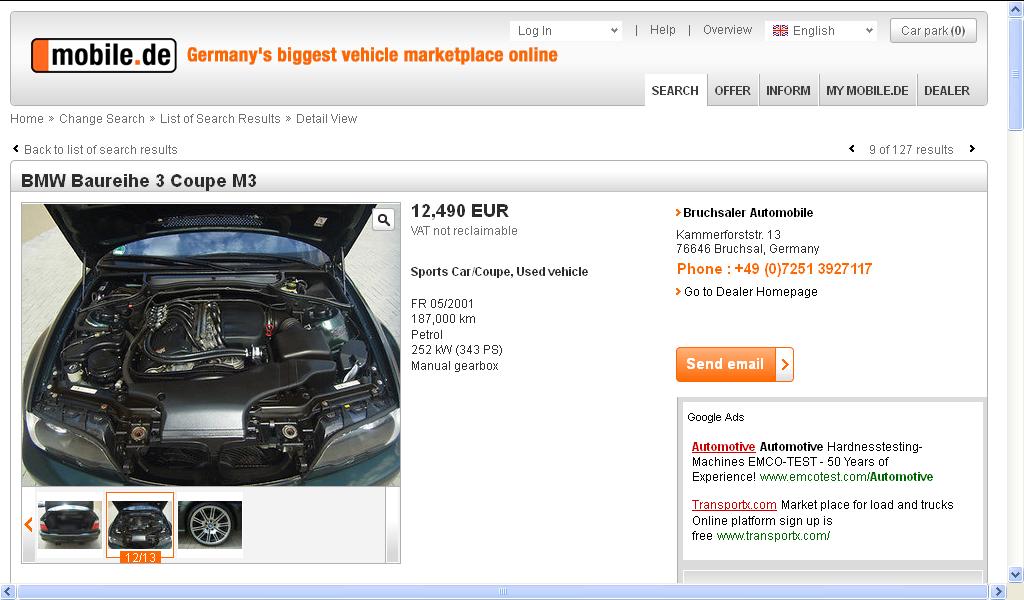Click the vertical scrollbar down arrow

[1016, 575]
